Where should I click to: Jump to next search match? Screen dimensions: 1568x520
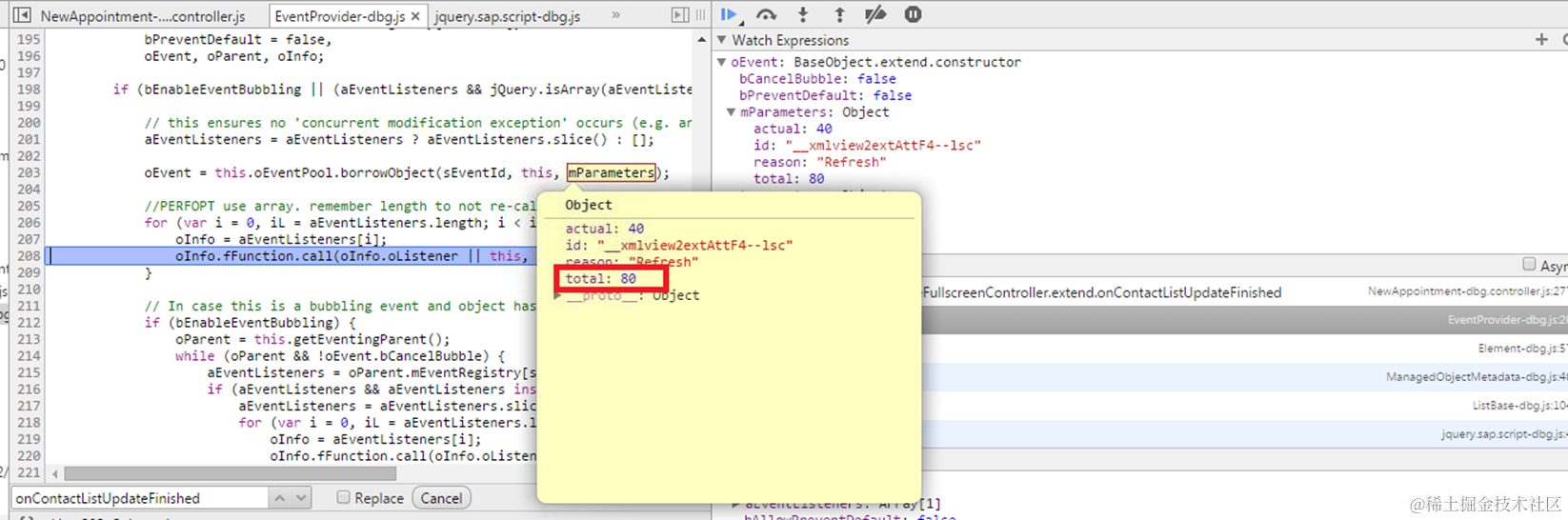(x=301, y=498)
